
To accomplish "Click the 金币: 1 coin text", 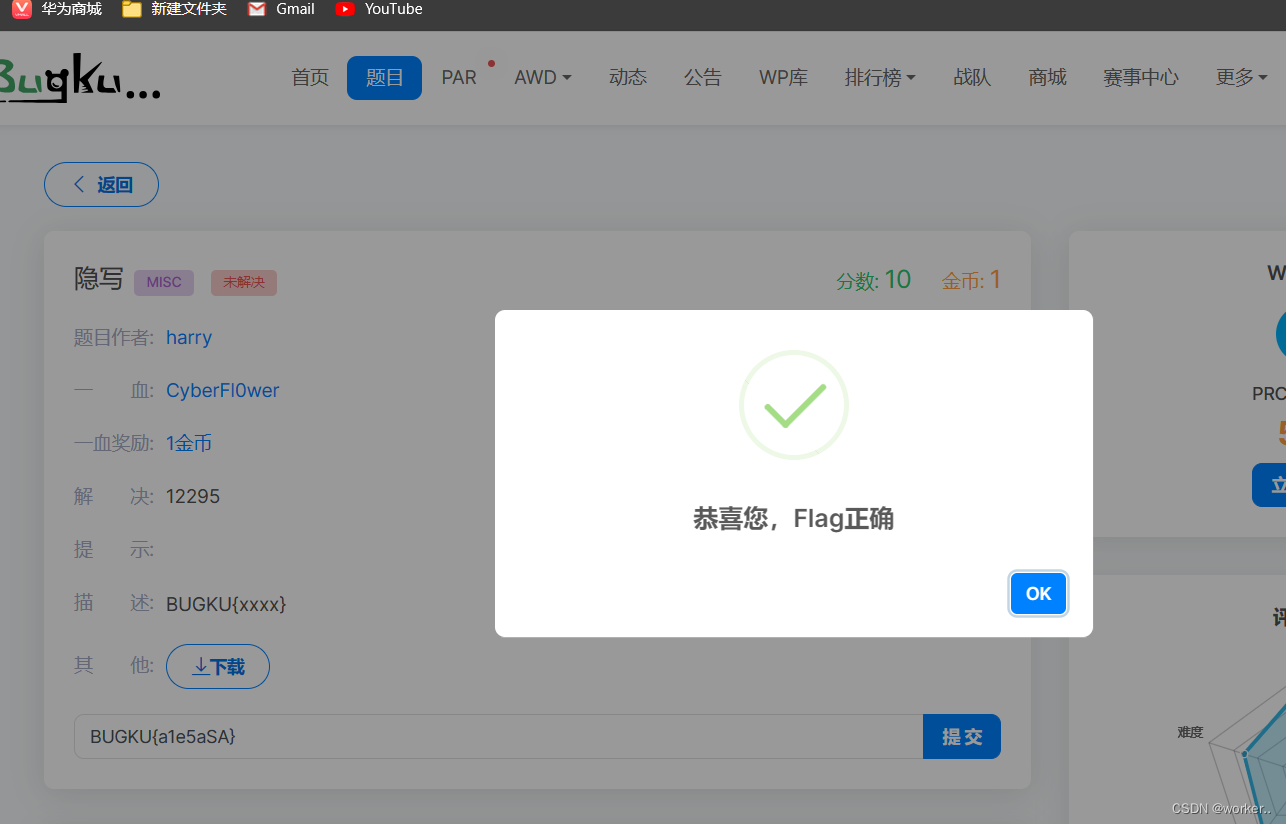I will 971,280.
